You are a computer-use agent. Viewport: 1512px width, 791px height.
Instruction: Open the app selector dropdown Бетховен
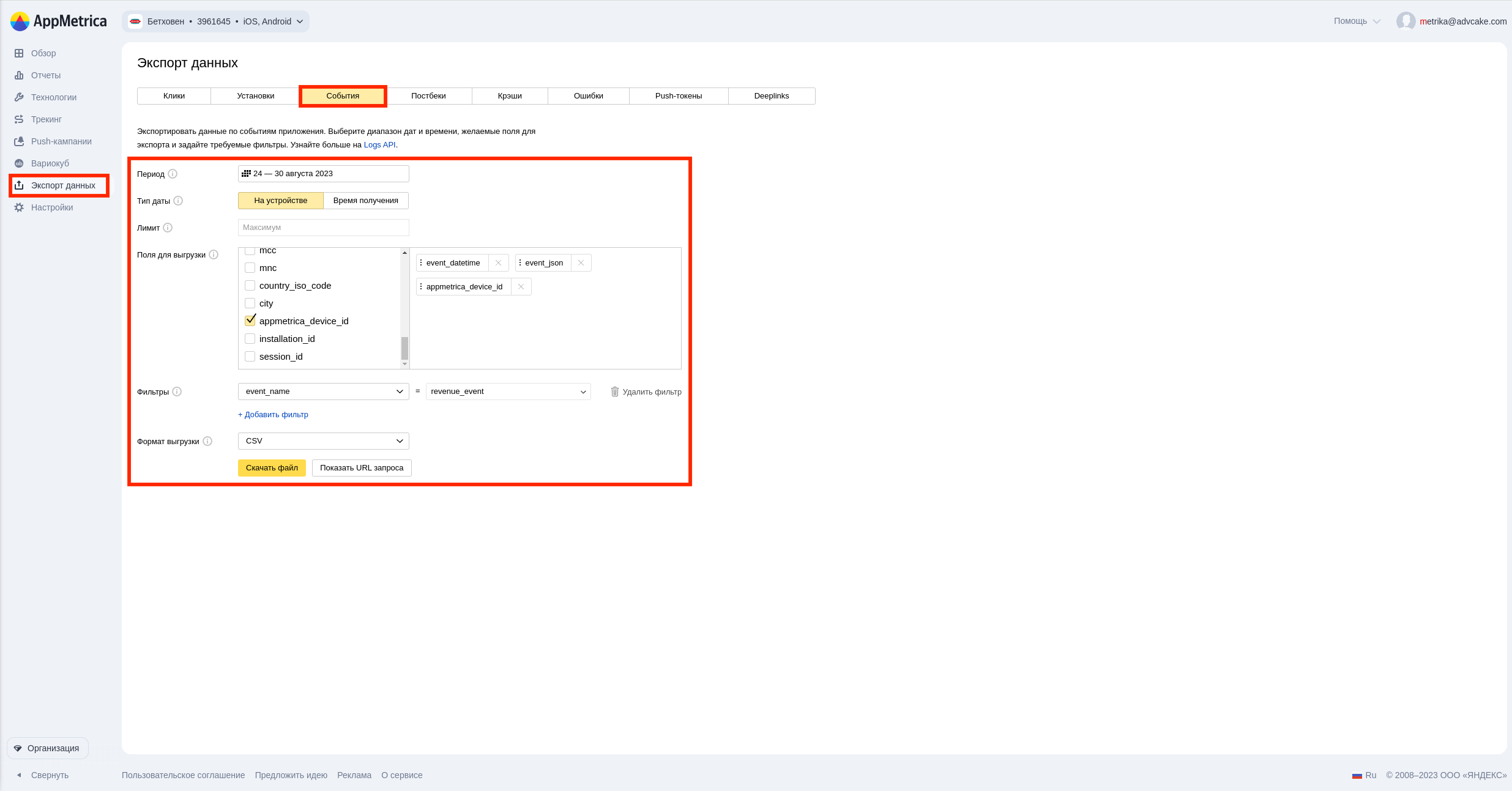[x=215, y=21]
